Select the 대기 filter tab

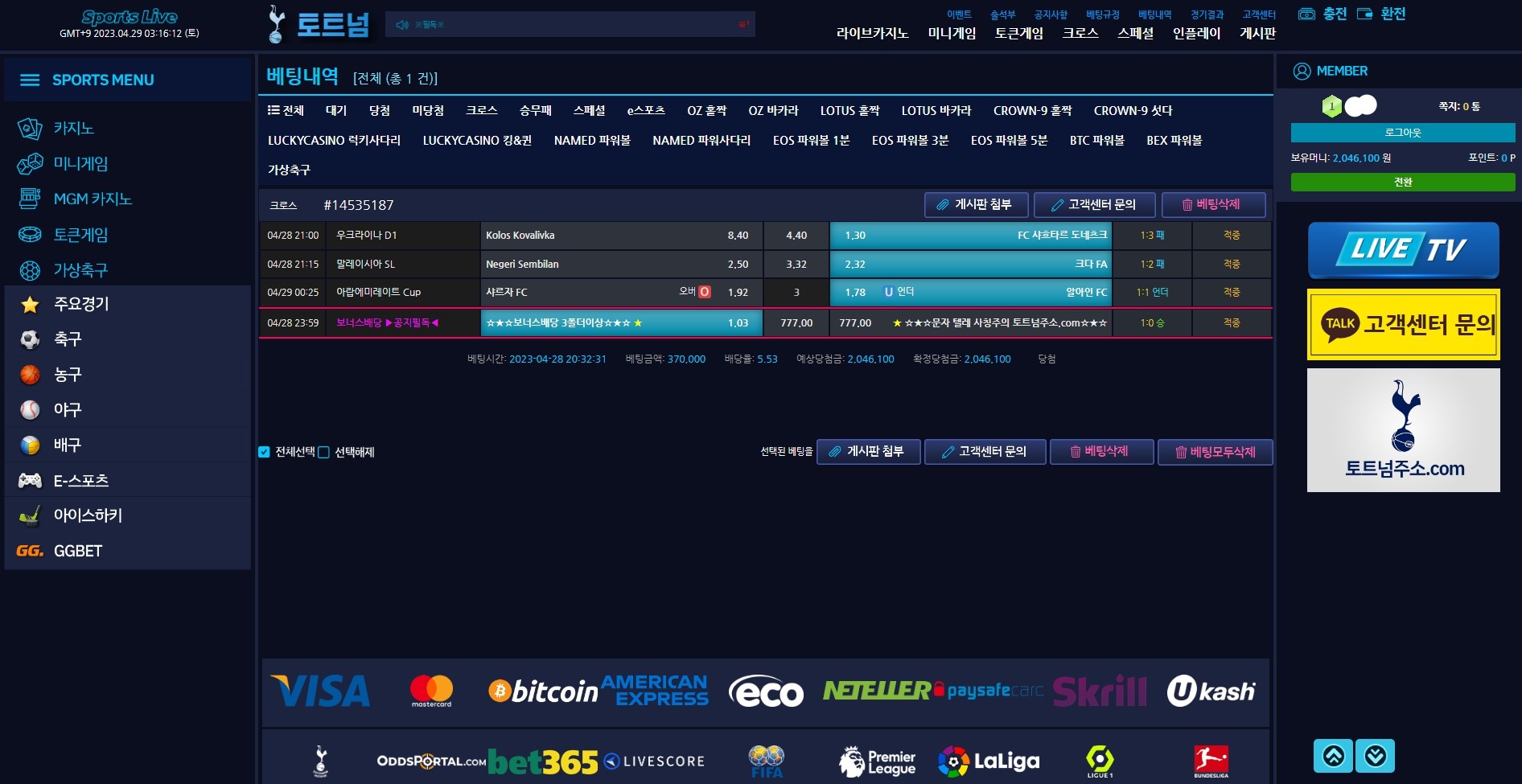coord(336,110)
